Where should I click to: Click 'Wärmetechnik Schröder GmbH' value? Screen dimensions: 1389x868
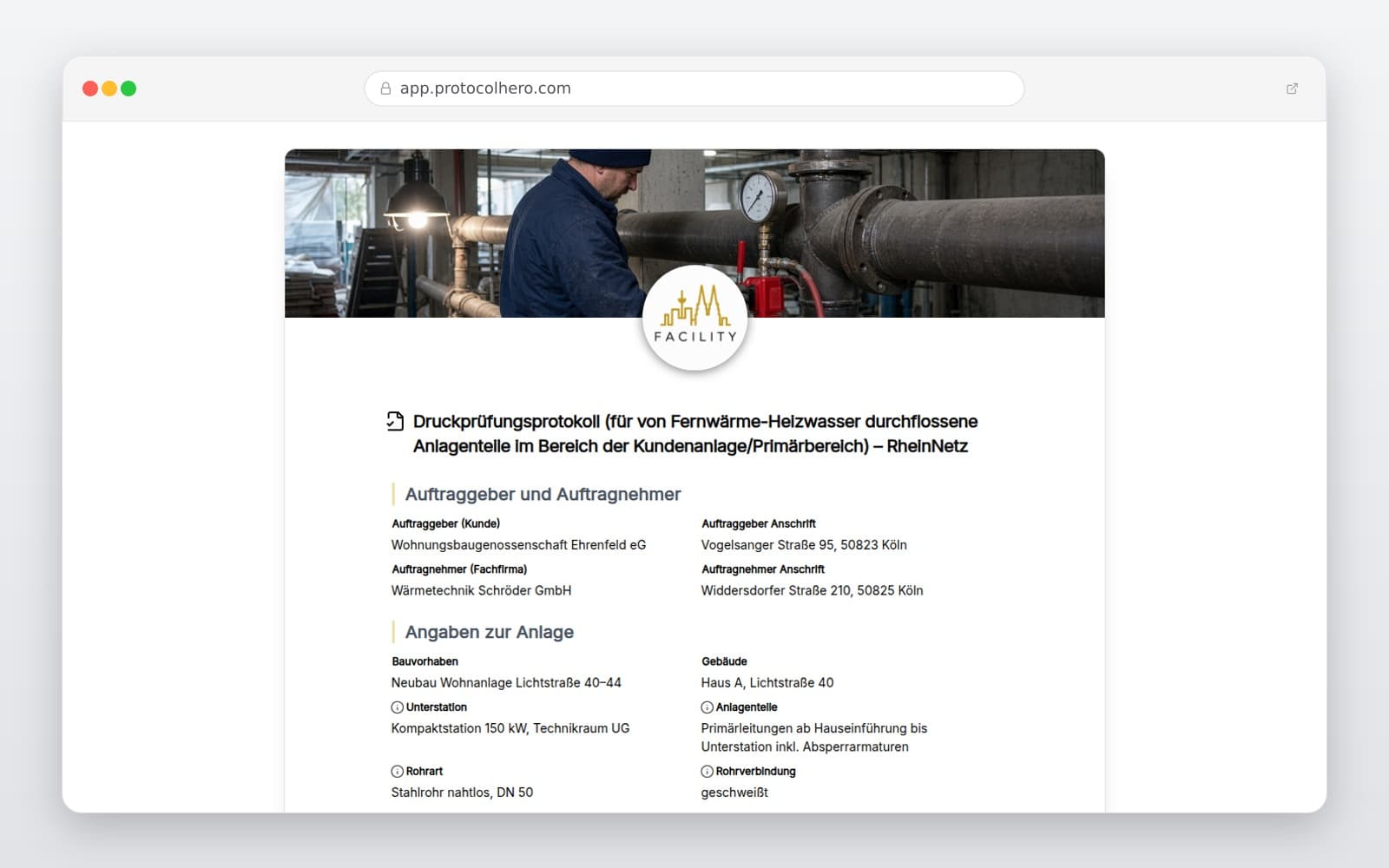(481, 590)
